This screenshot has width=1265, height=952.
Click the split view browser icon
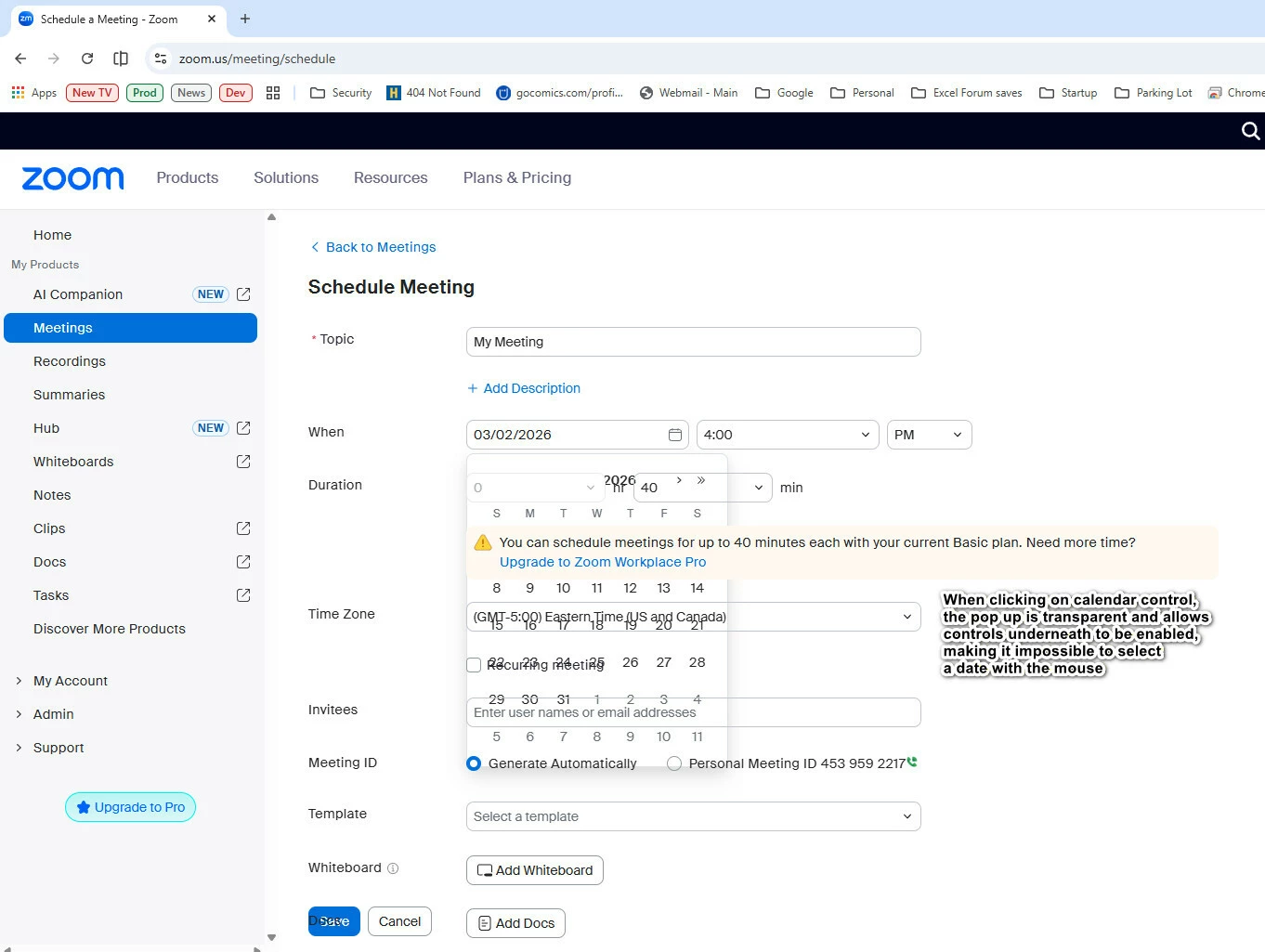click(x=121, y=59)
